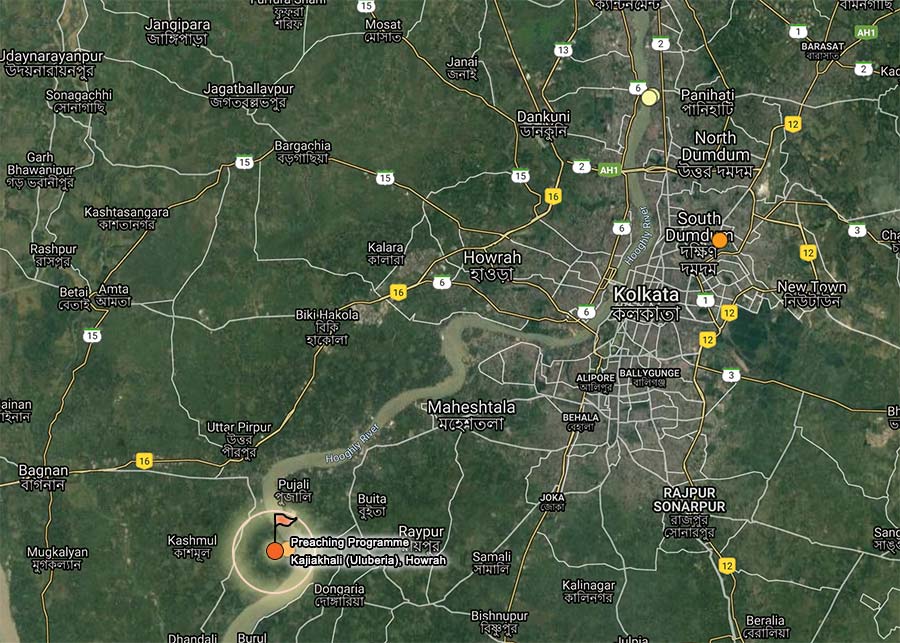
Task: Click the AH1 shield below Dankuni
Action: pos(609,170)
